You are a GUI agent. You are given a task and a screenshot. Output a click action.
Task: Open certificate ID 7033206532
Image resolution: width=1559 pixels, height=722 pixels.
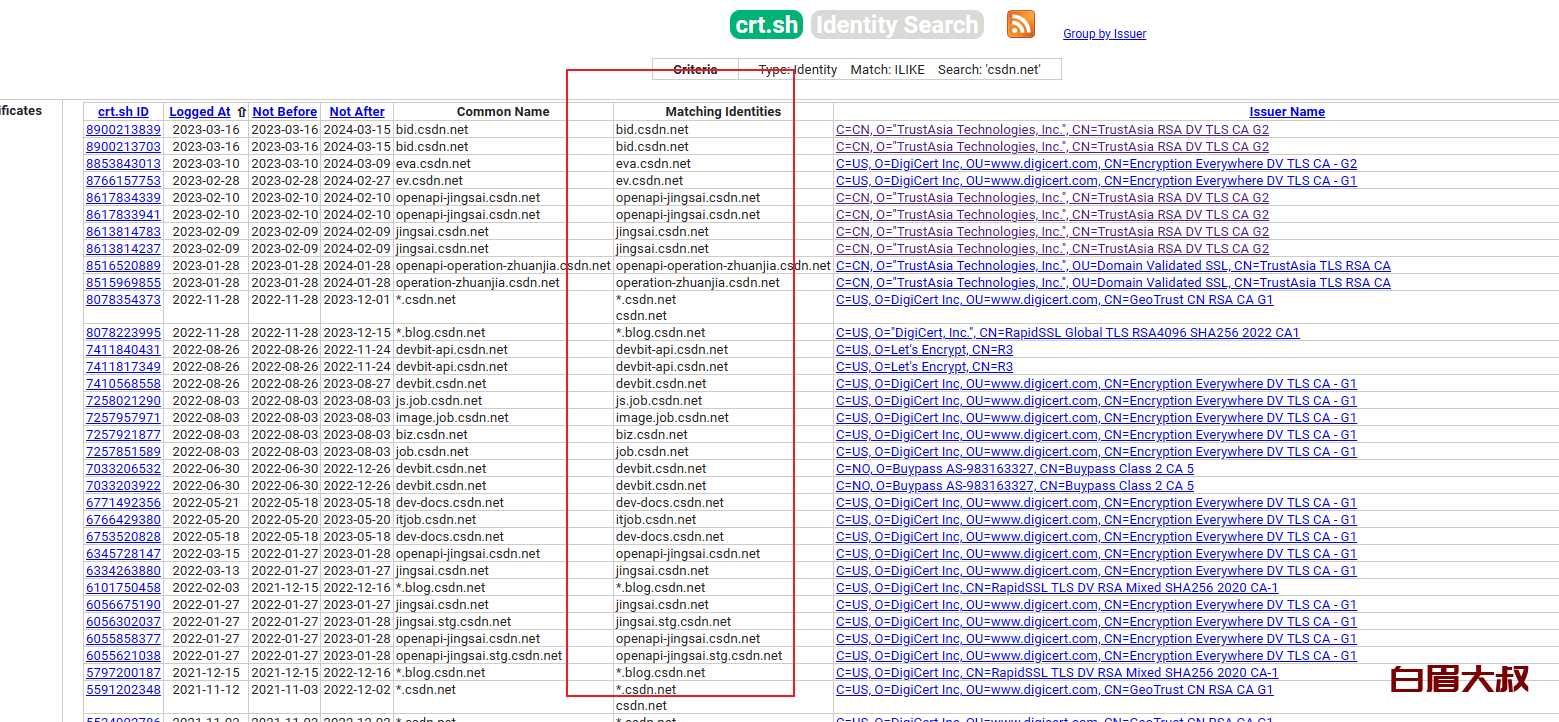tap(123, 469)
